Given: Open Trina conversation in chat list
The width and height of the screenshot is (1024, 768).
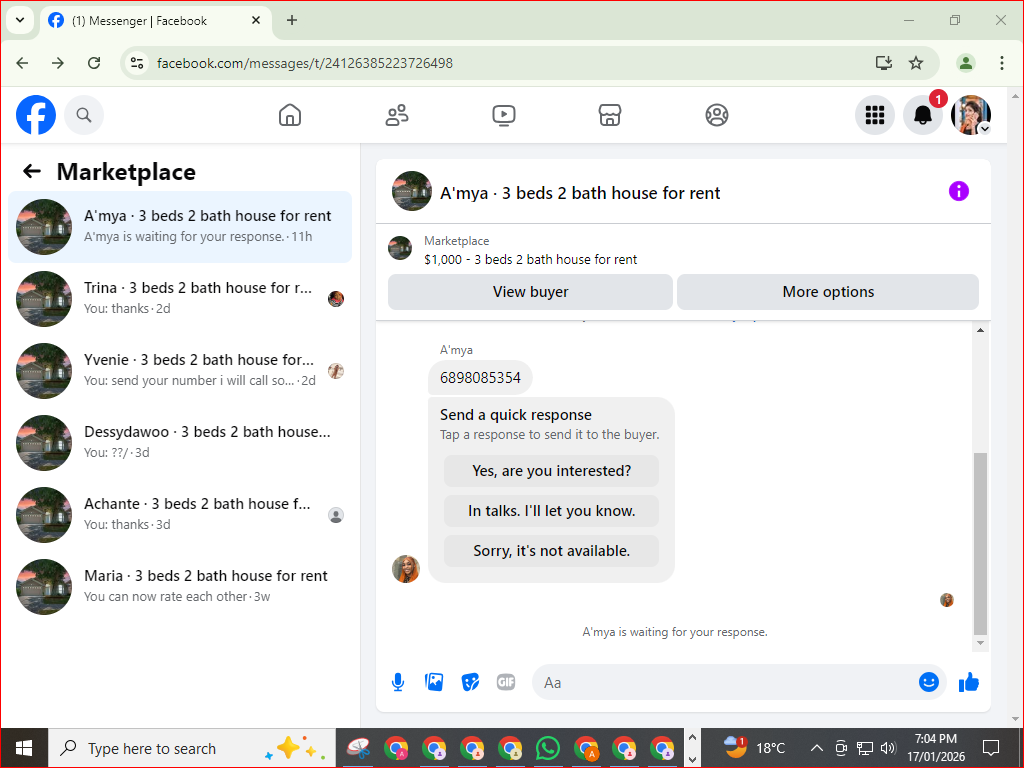Looking at the screenshot, I should (180, 298).
